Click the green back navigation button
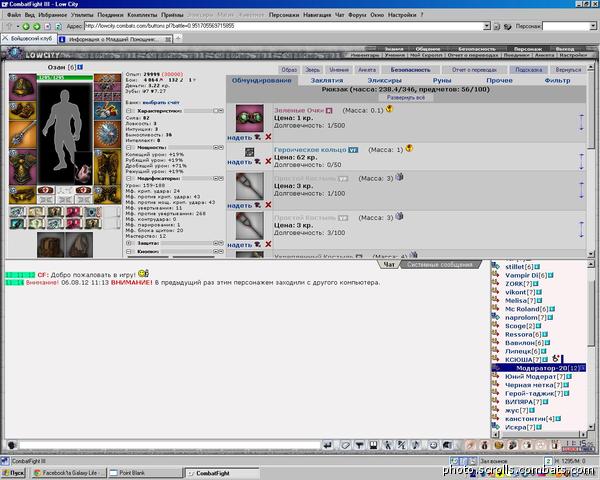 point(26,26)
